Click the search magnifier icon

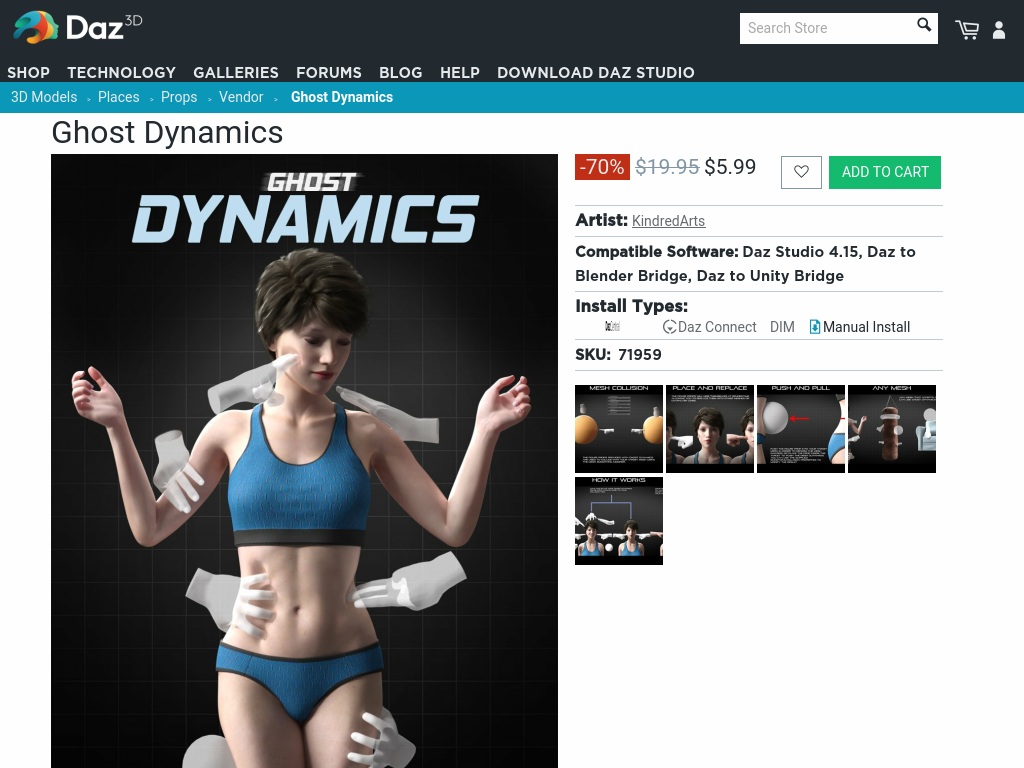[923, 25]
